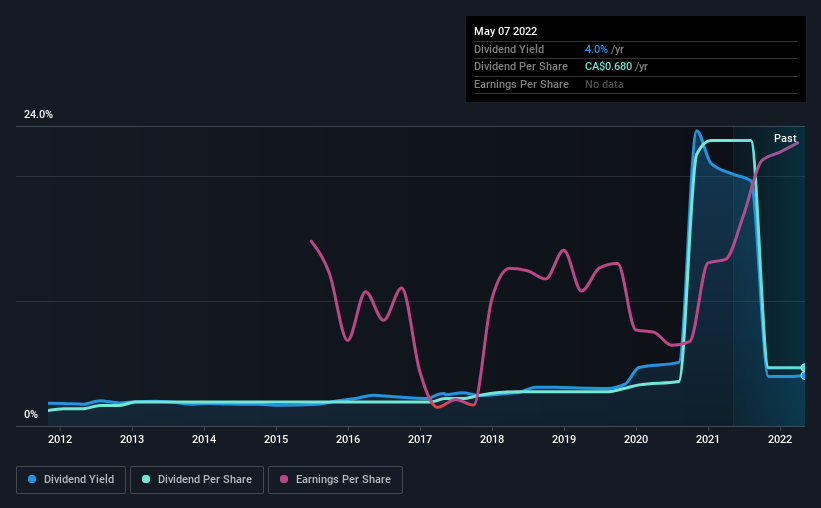Click the 'Past' label on the chart
The height and width of the screenshot is (508, 821).
[x=785, y=138]
